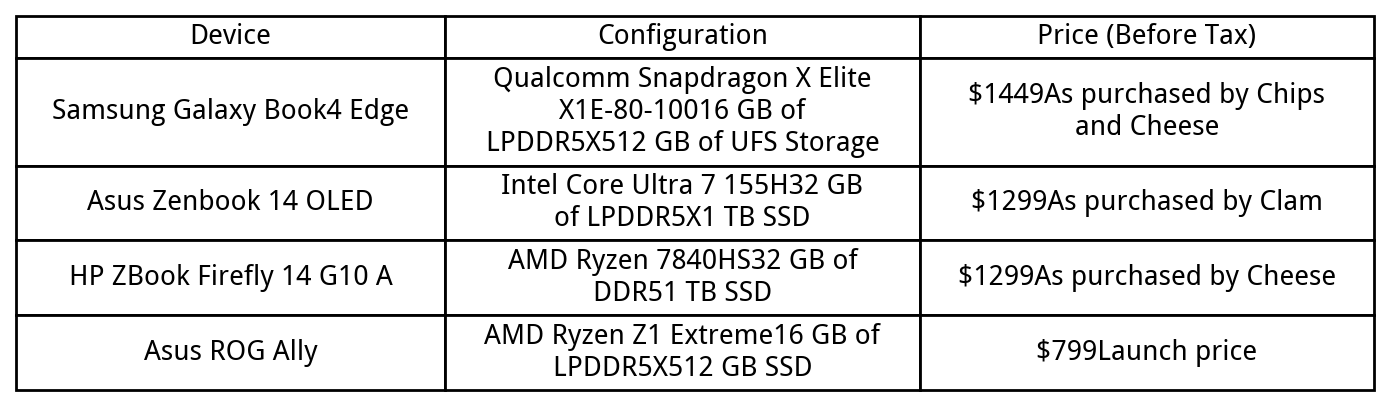Click the $799 Launch price cell
1390x406 pixels.
pos(1146,351)
